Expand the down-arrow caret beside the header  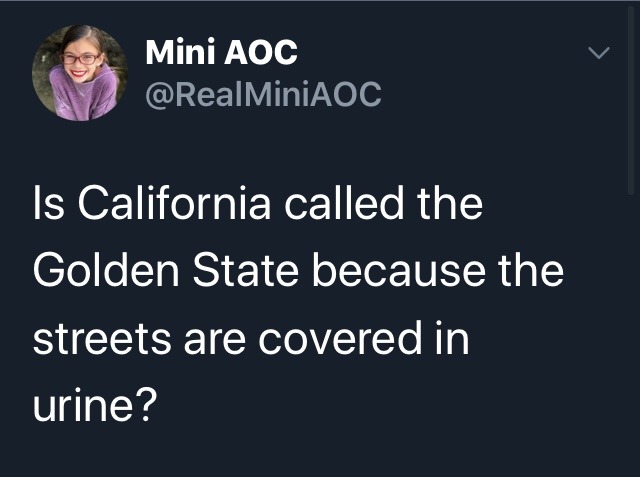pos(599,53)
